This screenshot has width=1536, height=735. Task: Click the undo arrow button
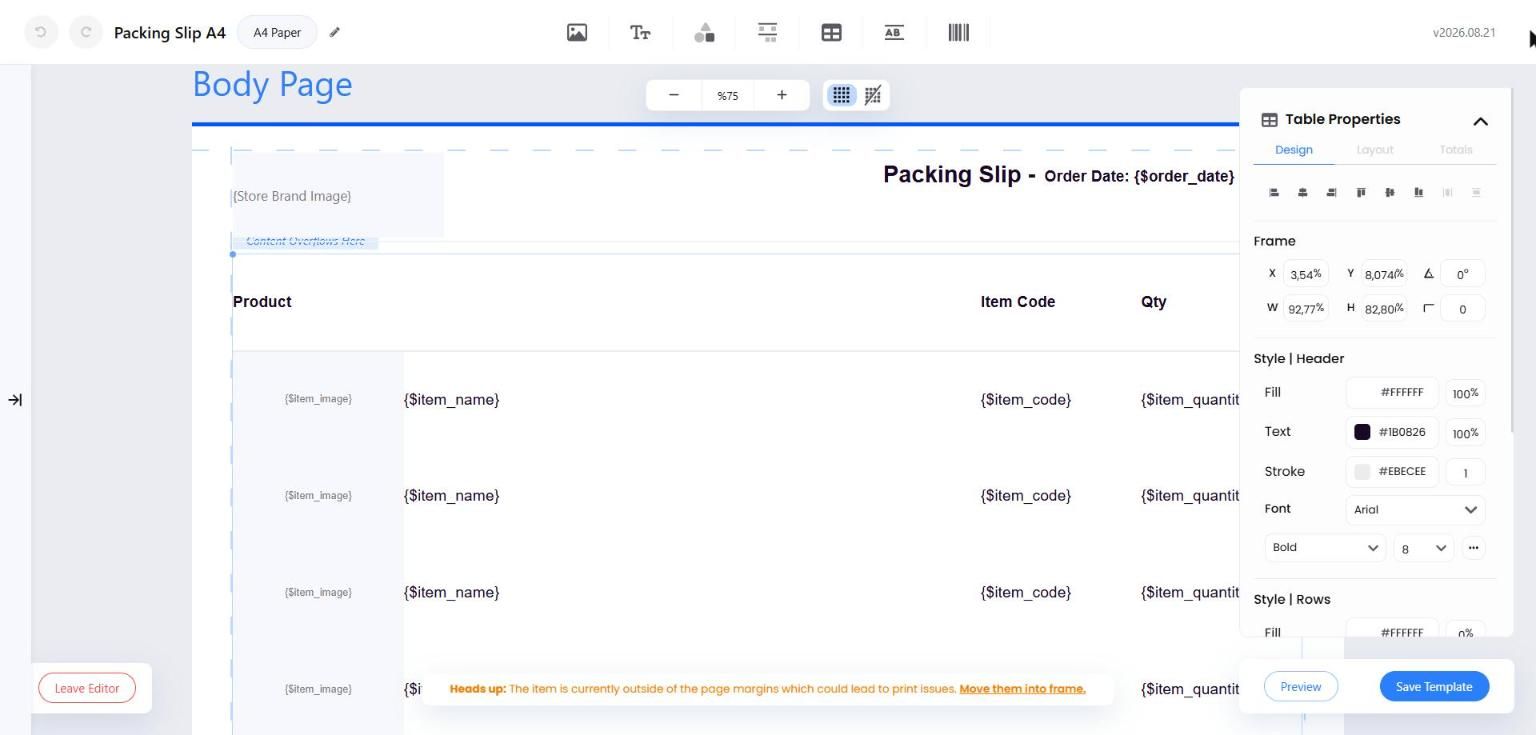point(41,32)
